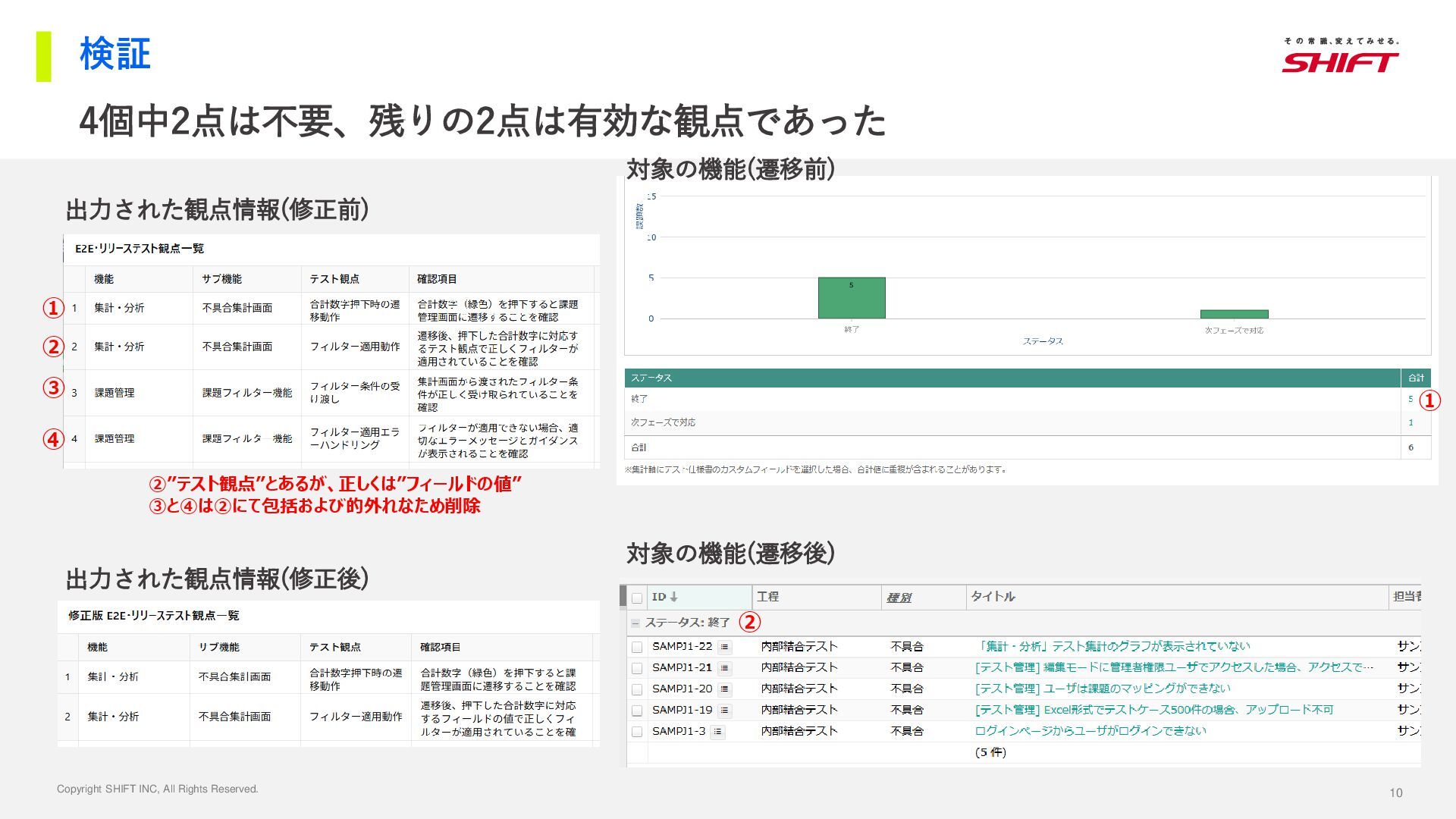Open the menu icon next to SAMPJ1-19

click(724, 711)
